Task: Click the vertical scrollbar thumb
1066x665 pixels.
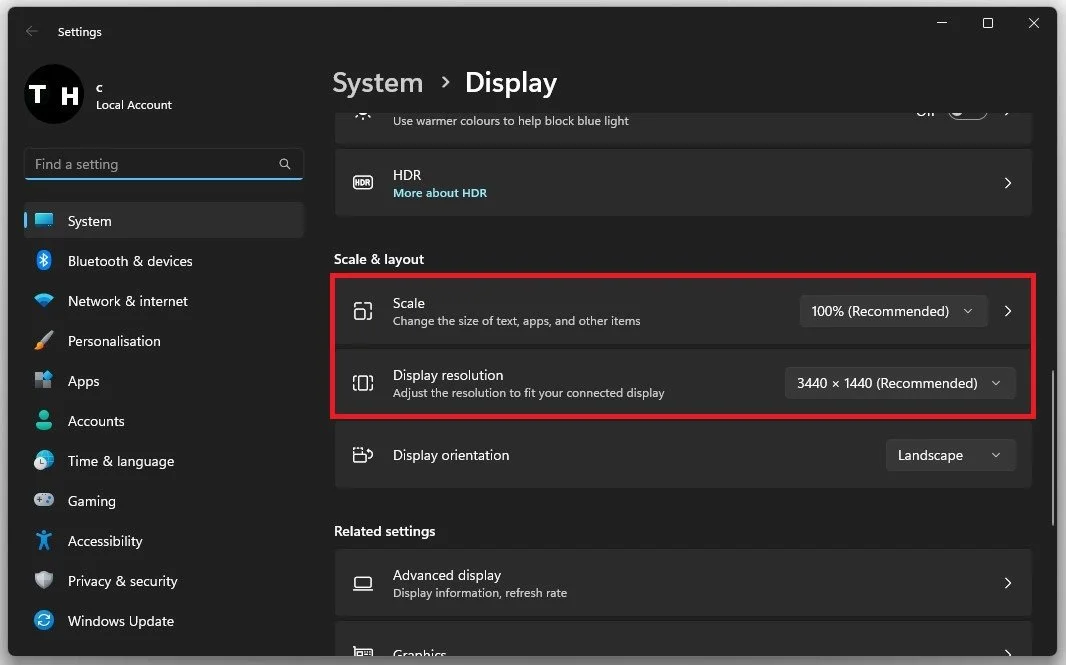Action: 1053,447
